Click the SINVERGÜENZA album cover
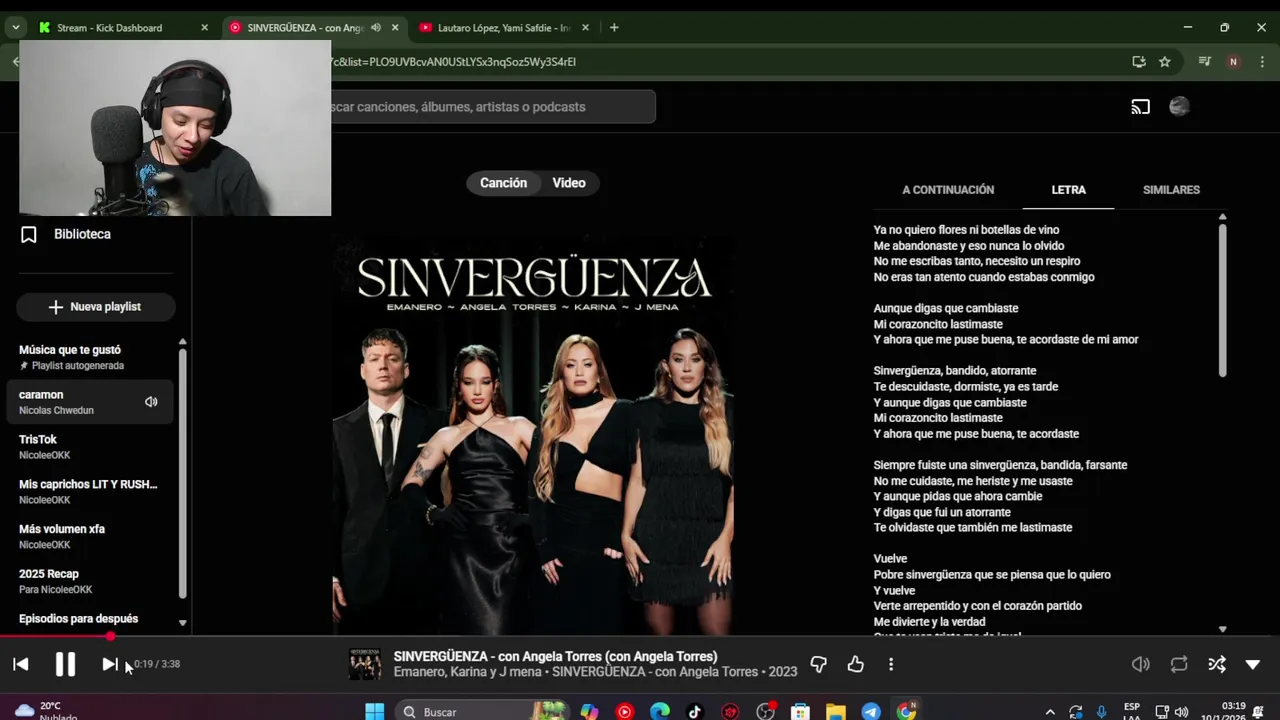Viewport: 1280px width, 720px height. click(533, 434)
